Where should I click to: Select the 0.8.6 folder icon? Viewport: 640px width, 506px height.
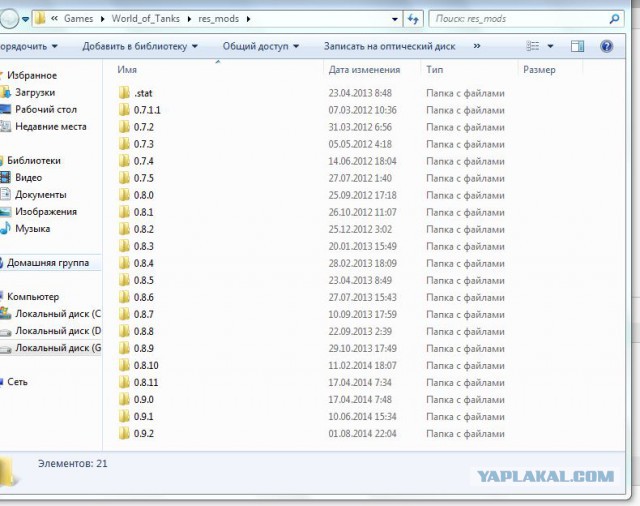point(124,297)
